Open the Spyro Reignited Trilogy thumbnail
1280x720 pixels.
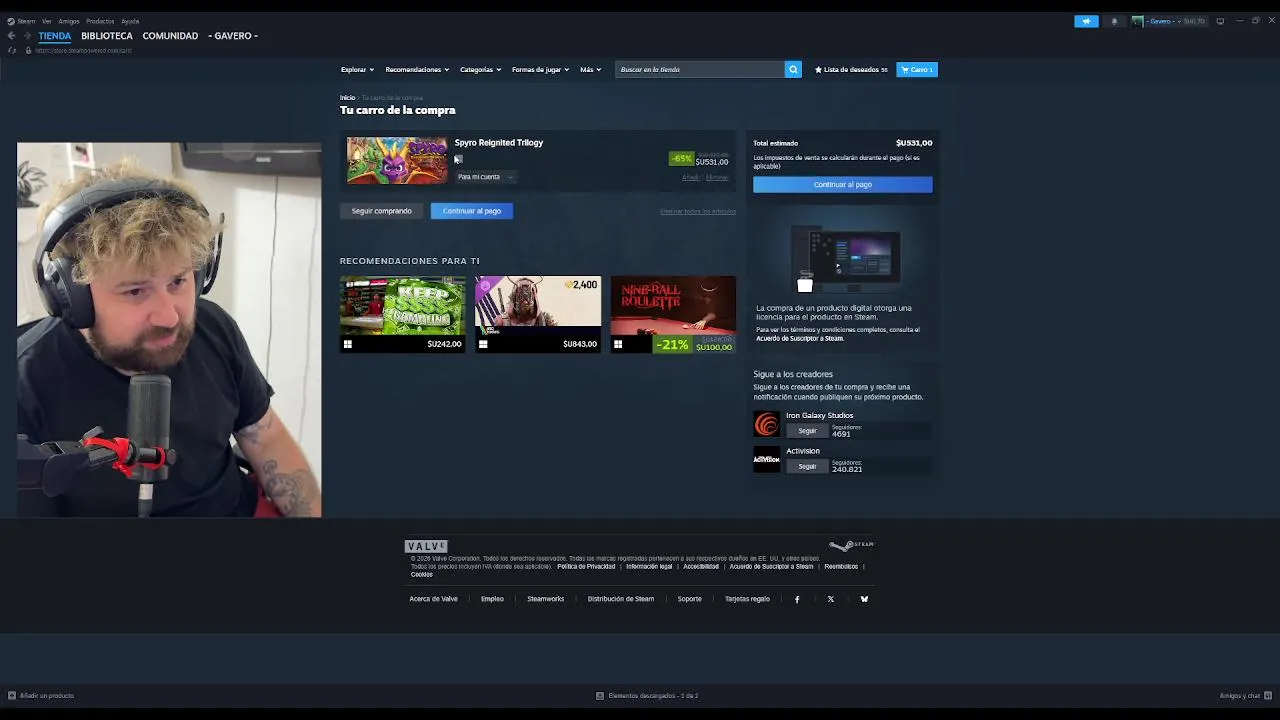[397, 160]
